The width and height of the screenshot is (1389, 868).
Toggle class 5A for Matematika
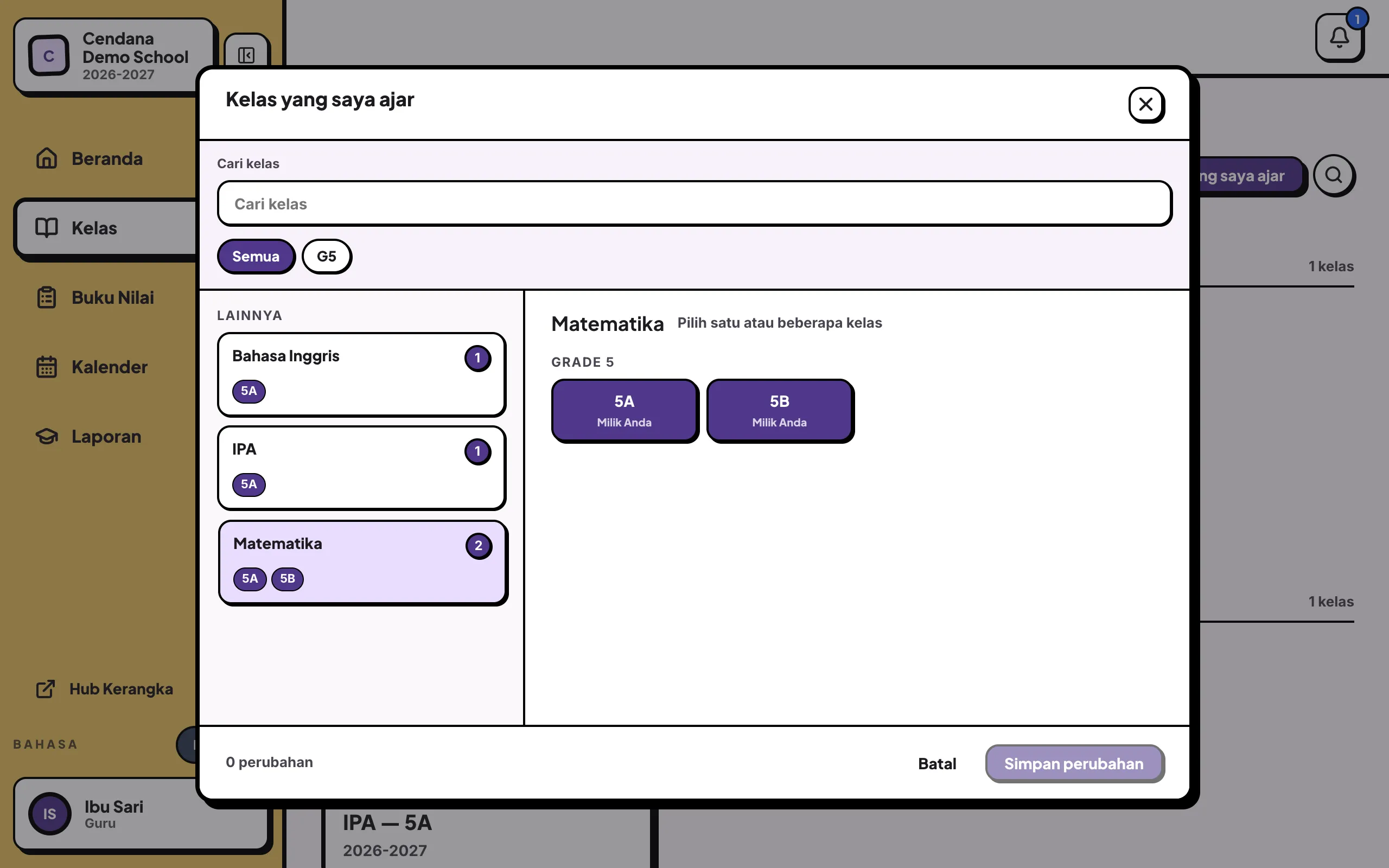pos(625,410)
